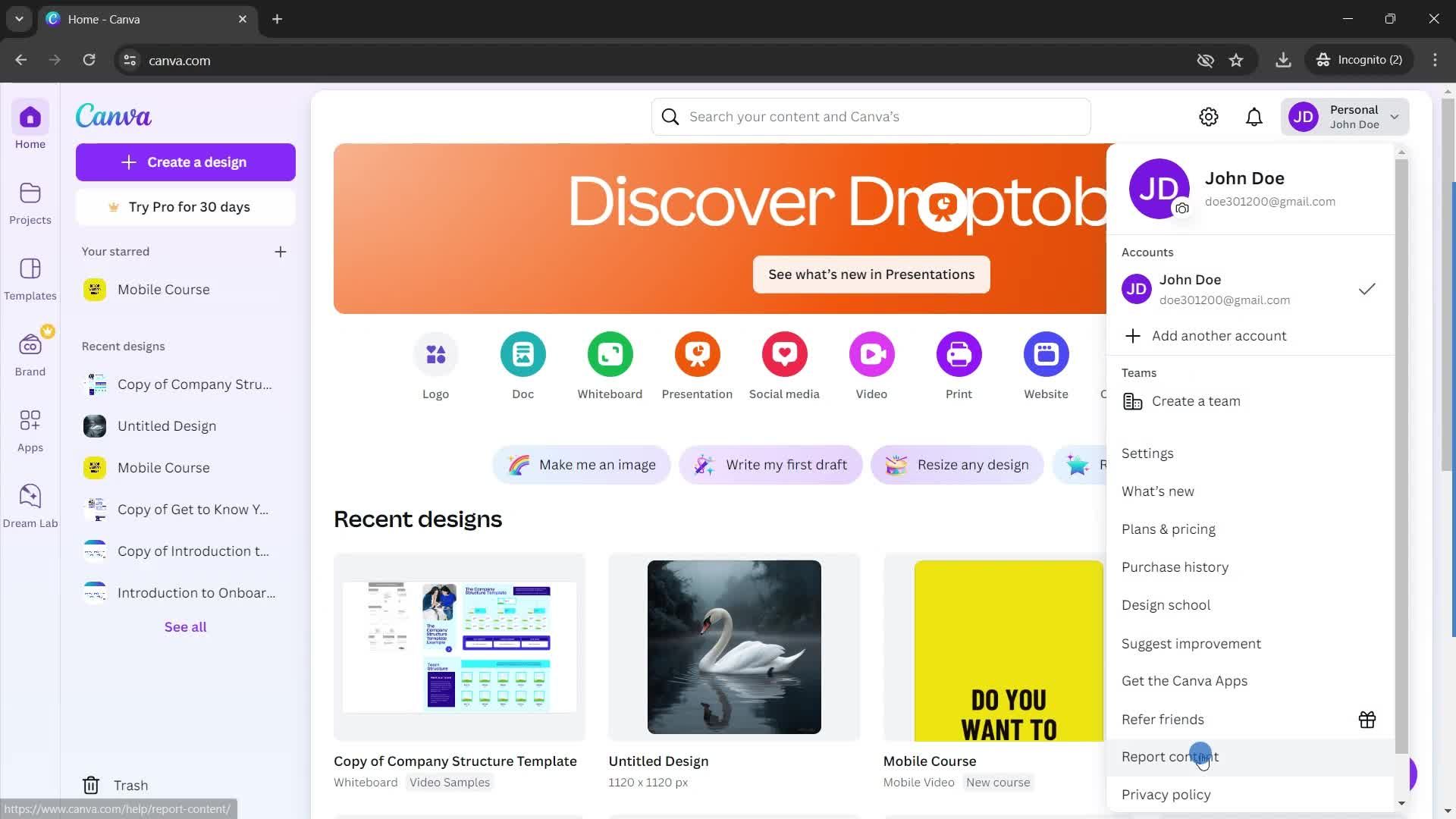The width and height of the screenshot is (1456, 819).
Task: Choose Add another account
Action: pyautogui.click(x=1250, y=336)
